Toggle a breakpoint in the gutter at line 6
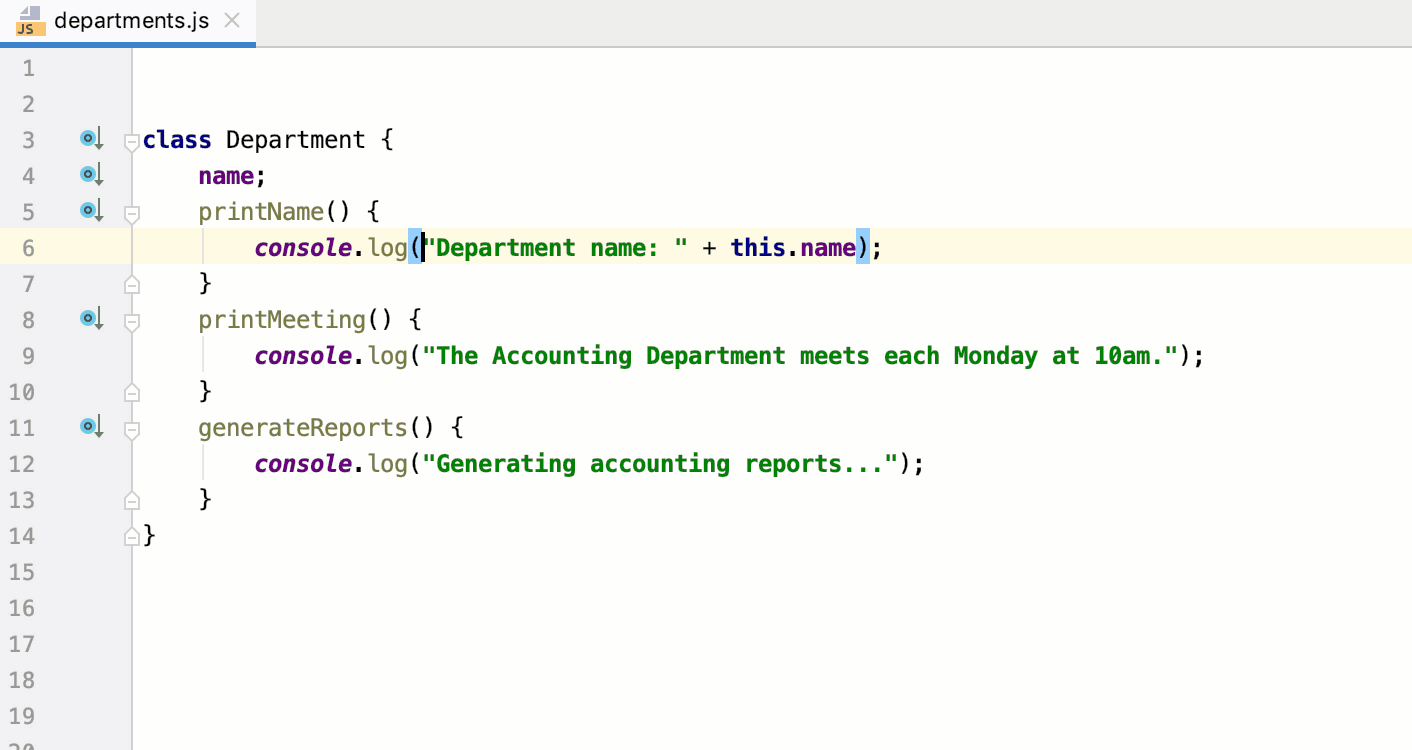1412x750 pixels. pos(112,247)
